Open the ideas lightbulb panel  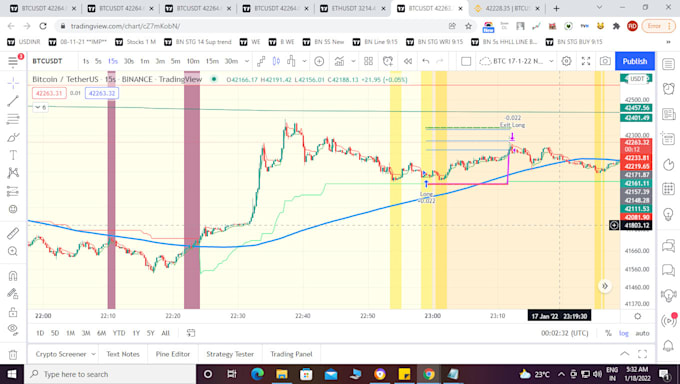[668, 214]
